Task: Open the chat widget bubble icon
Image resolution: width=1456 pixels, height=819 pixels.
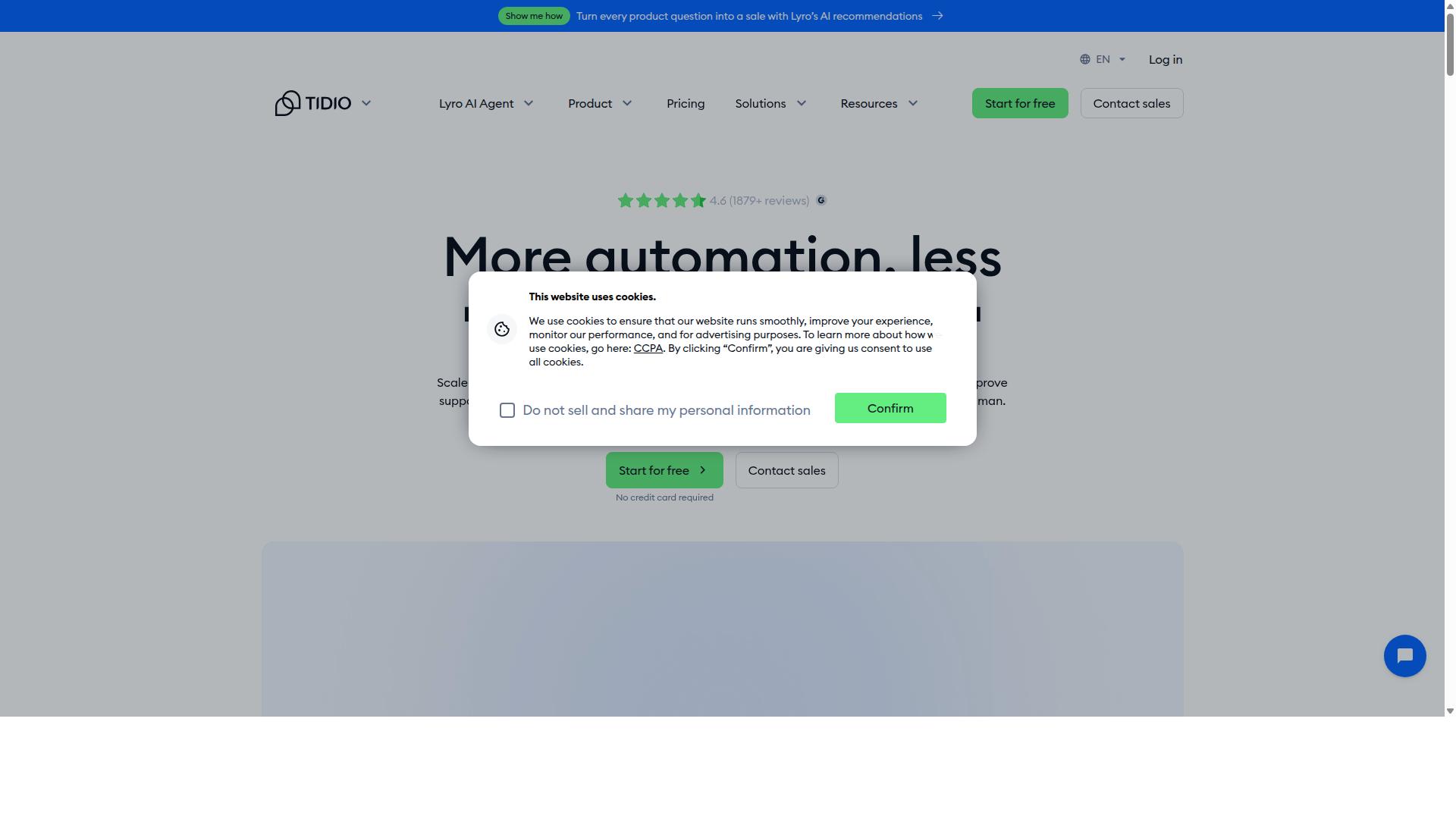Action: pos(1404,656)
